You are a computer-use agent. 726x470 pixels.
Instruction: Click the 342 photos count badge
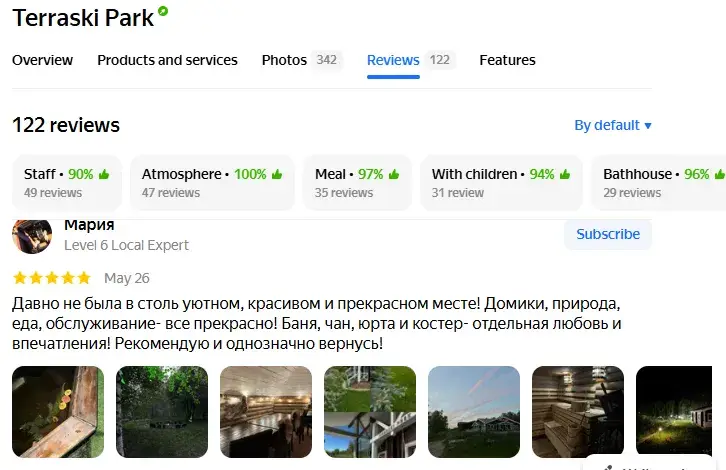pos(326,60)
